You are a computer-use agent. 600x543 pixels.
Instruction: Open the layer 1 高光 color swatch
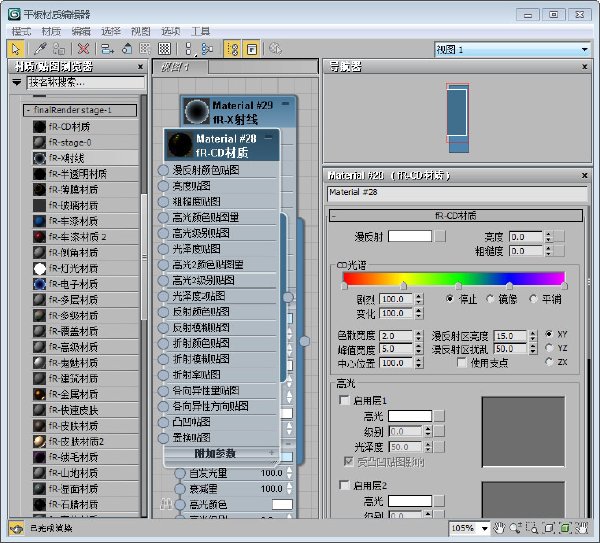[410, 416]
